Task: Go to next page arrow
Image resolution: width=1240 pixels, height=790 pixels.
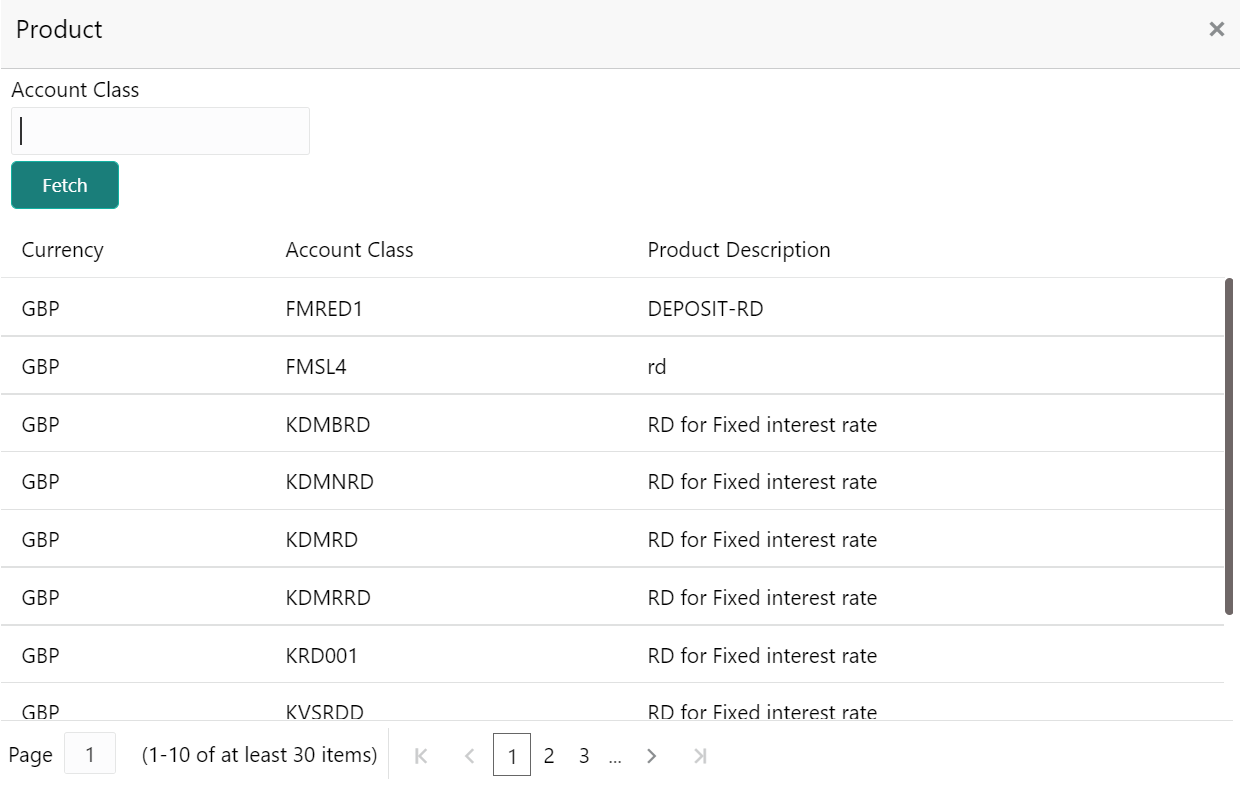Action: pyautogui.click(x=651, y=756)
